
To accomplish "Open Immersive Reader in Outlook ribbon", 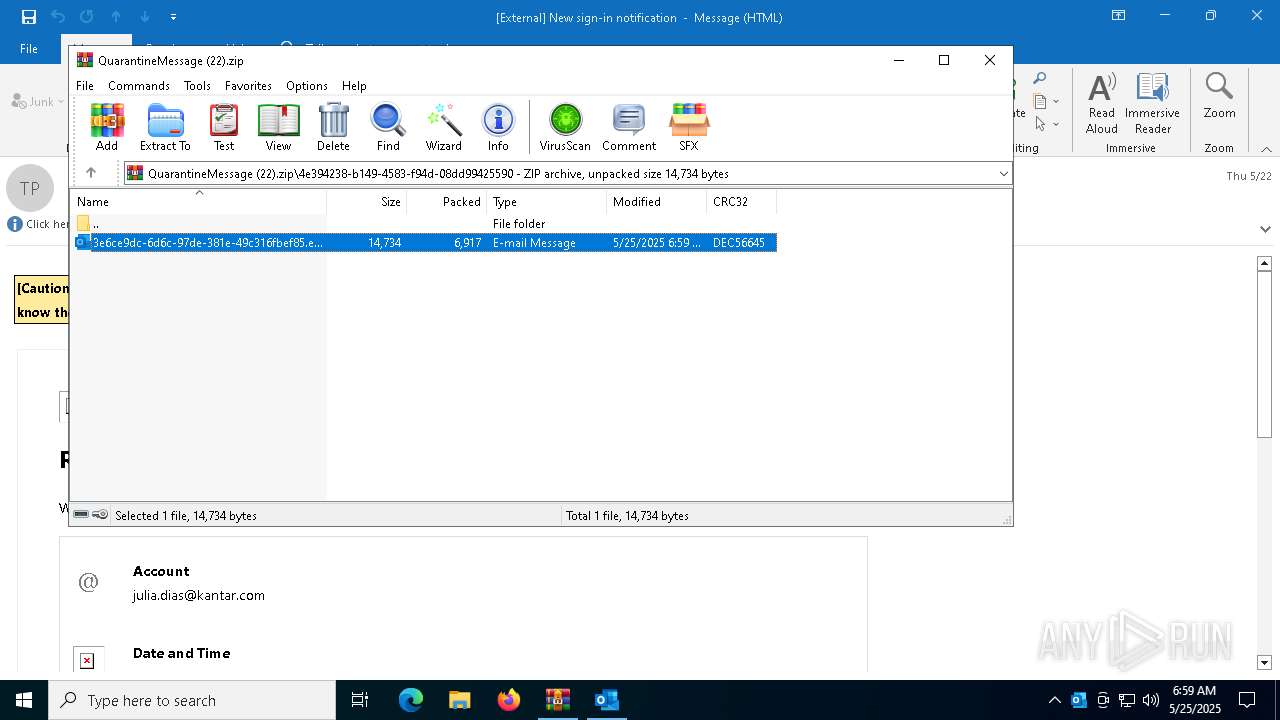I will point(1152,103).
